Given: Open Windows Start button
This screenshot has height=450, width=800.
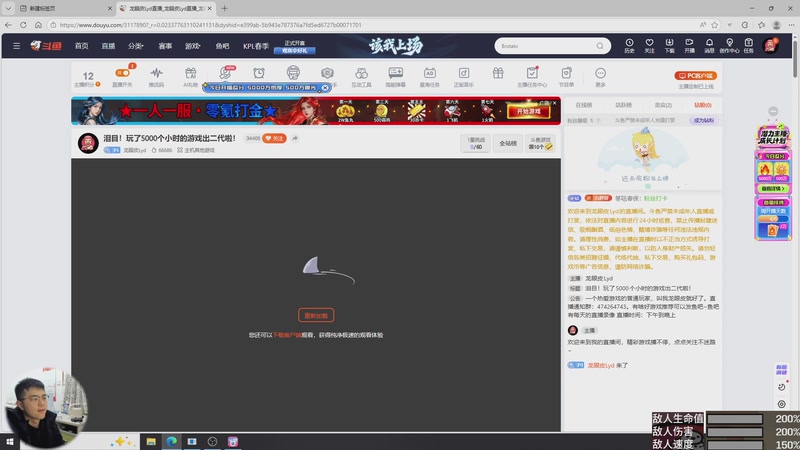Looking at the screenshot, I should [9, 441].
